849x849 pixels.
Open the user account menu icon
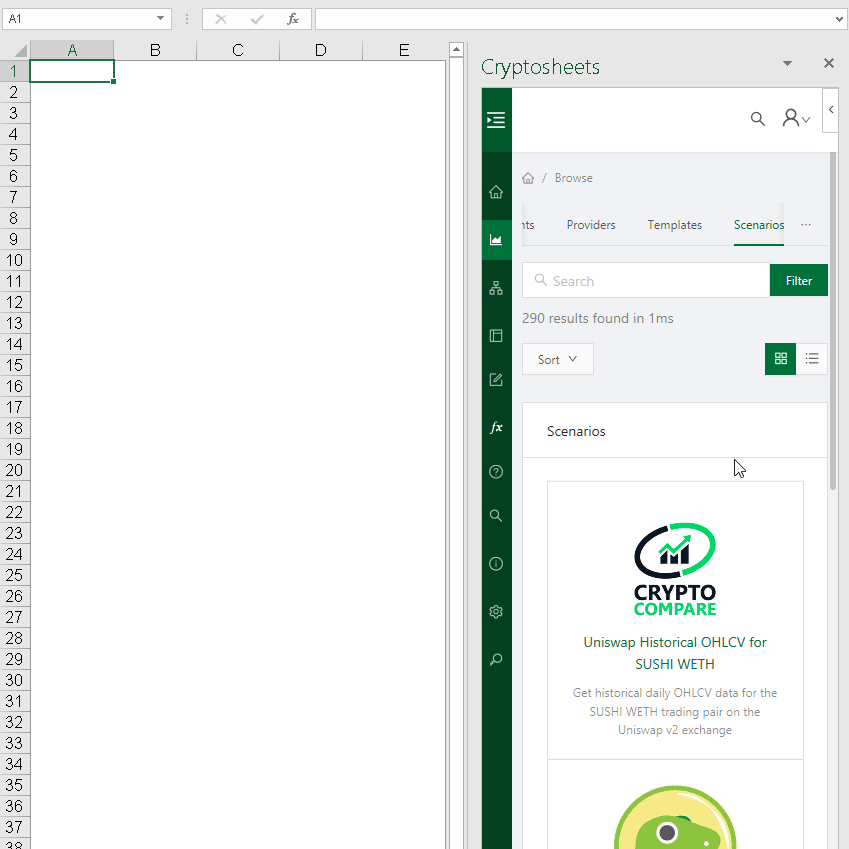click(x=795, y=118)
